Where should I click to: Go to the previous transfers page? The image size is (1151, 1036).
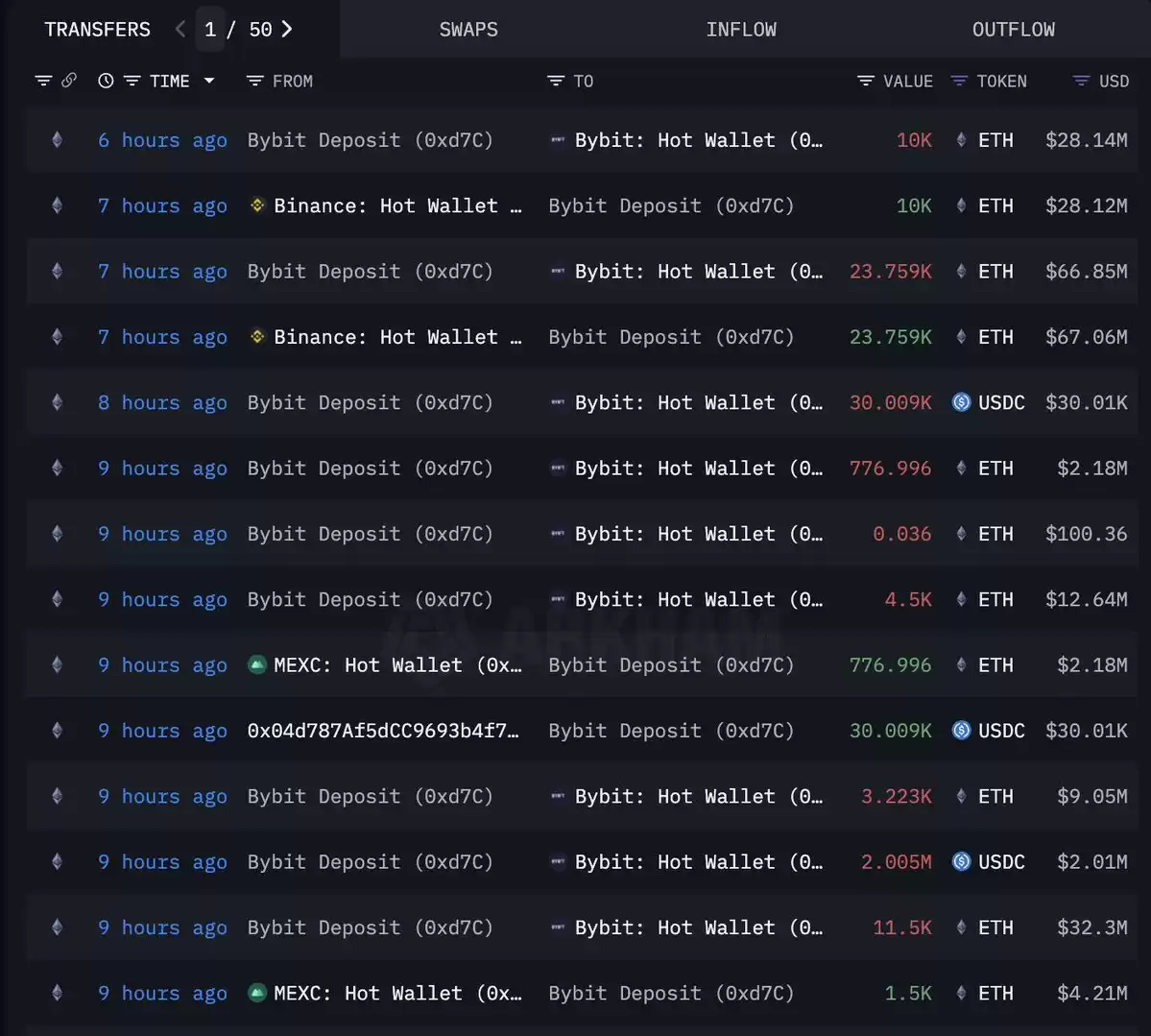tap(180, 30)
